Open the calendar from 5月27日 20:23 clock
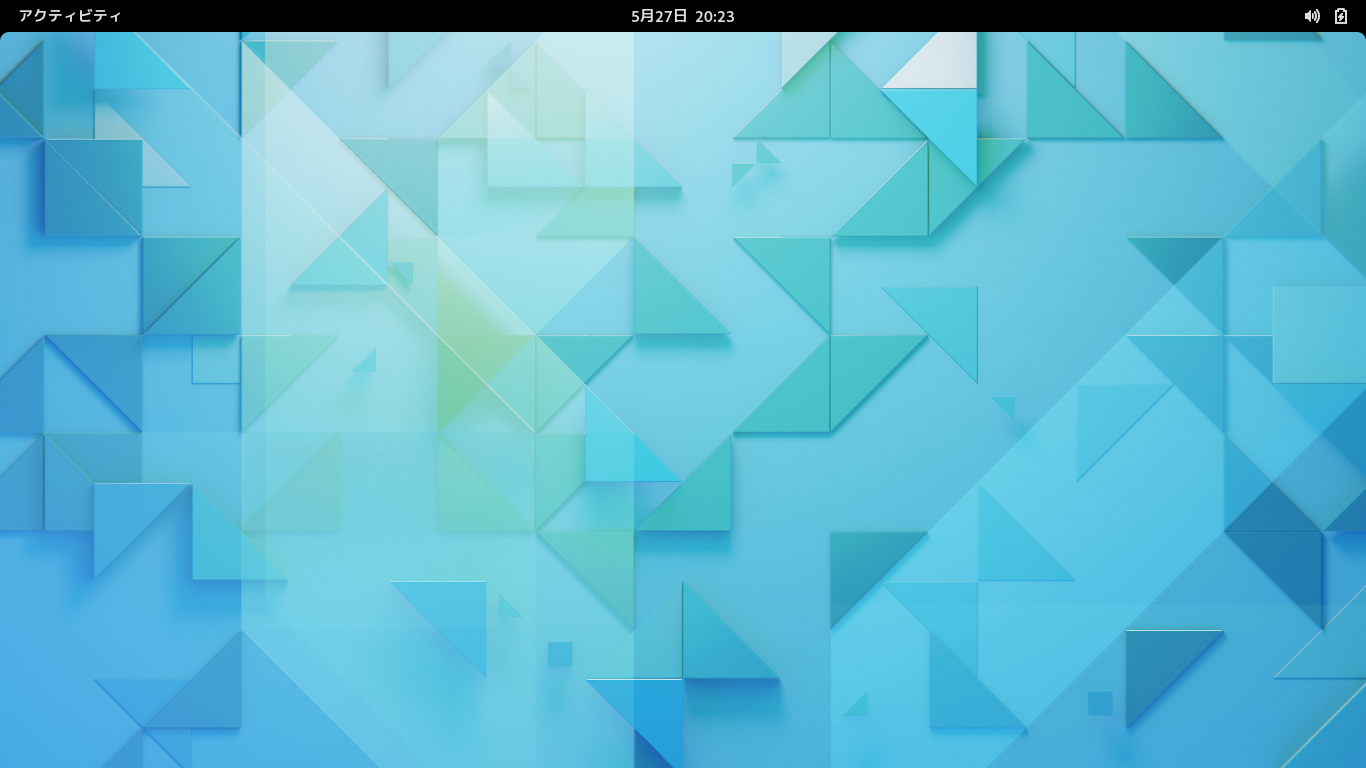Screen dimensions: 1366x768 pos(683,16)
